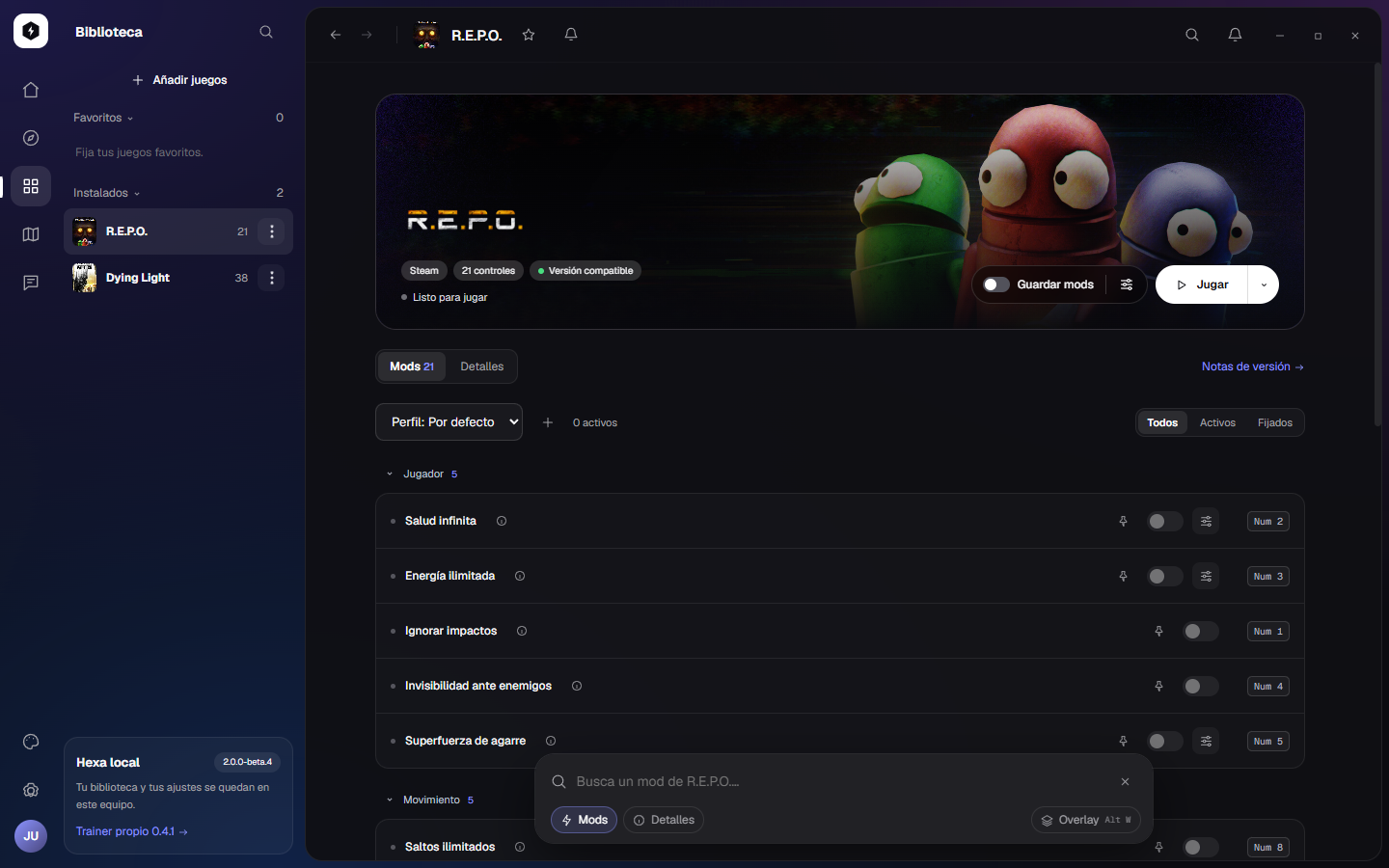Click the Jugar button
This screenshot has width=1389, height=868.
pos(1202,285)
